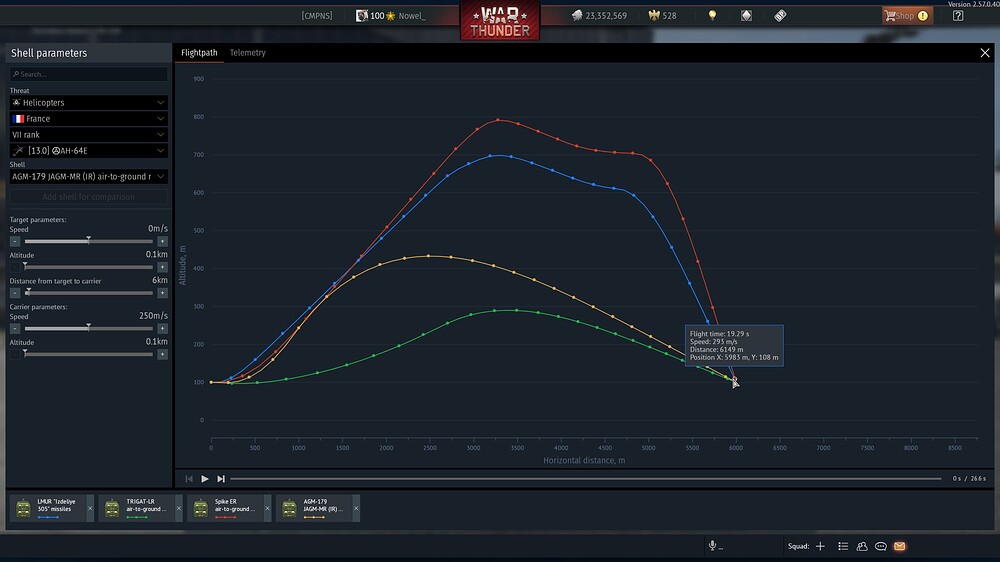Play the flightpath animation
Image resolution: width=1000 pixels, height=562 pixels.
(x=205, y=478)
